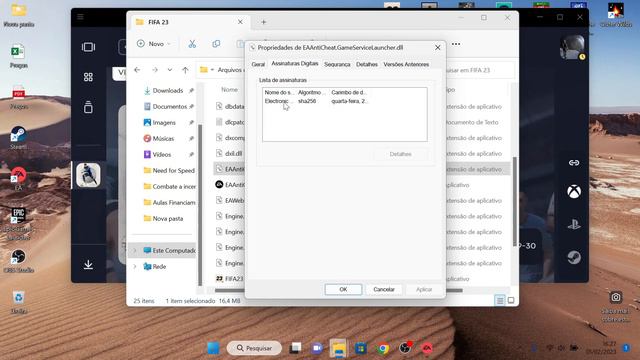Open Microsoft Store from the taskbar

pyautogui.click(x=360, y=348)
